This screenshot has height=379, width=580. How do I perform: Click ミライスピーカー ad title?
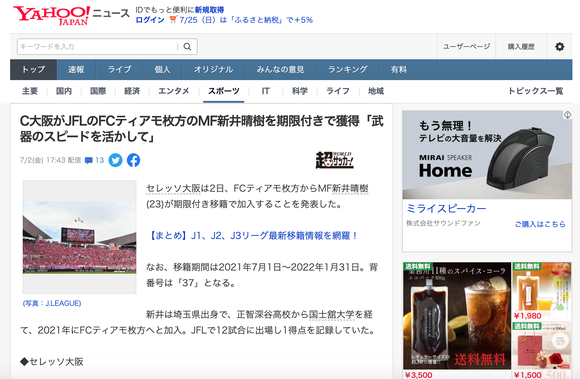pos(446,209)
